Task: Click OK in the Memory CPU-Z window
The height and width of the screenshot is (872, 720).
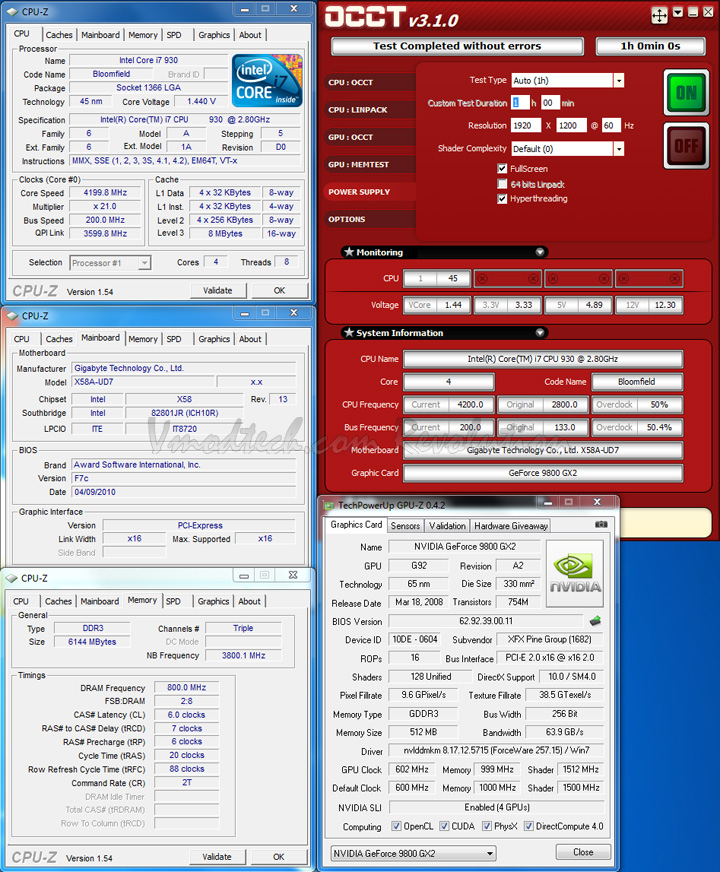Action: 279,857
